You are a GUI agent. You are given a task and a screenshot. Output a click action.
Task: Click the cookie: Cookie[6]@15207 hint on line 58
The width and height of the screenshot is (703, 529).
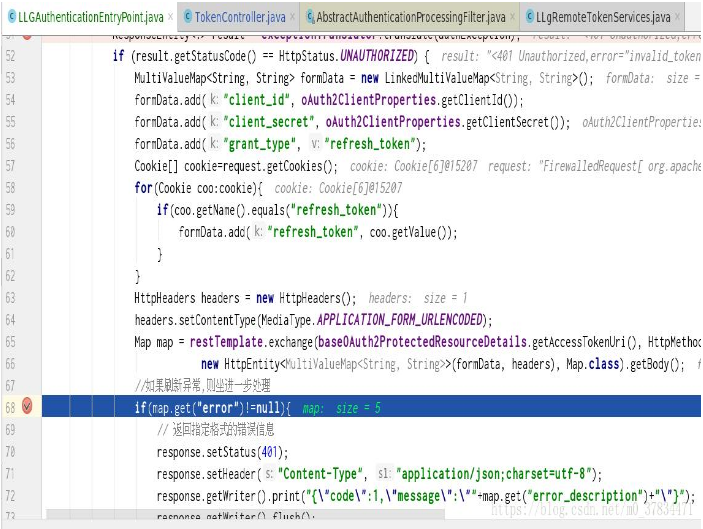coord(338,188)
